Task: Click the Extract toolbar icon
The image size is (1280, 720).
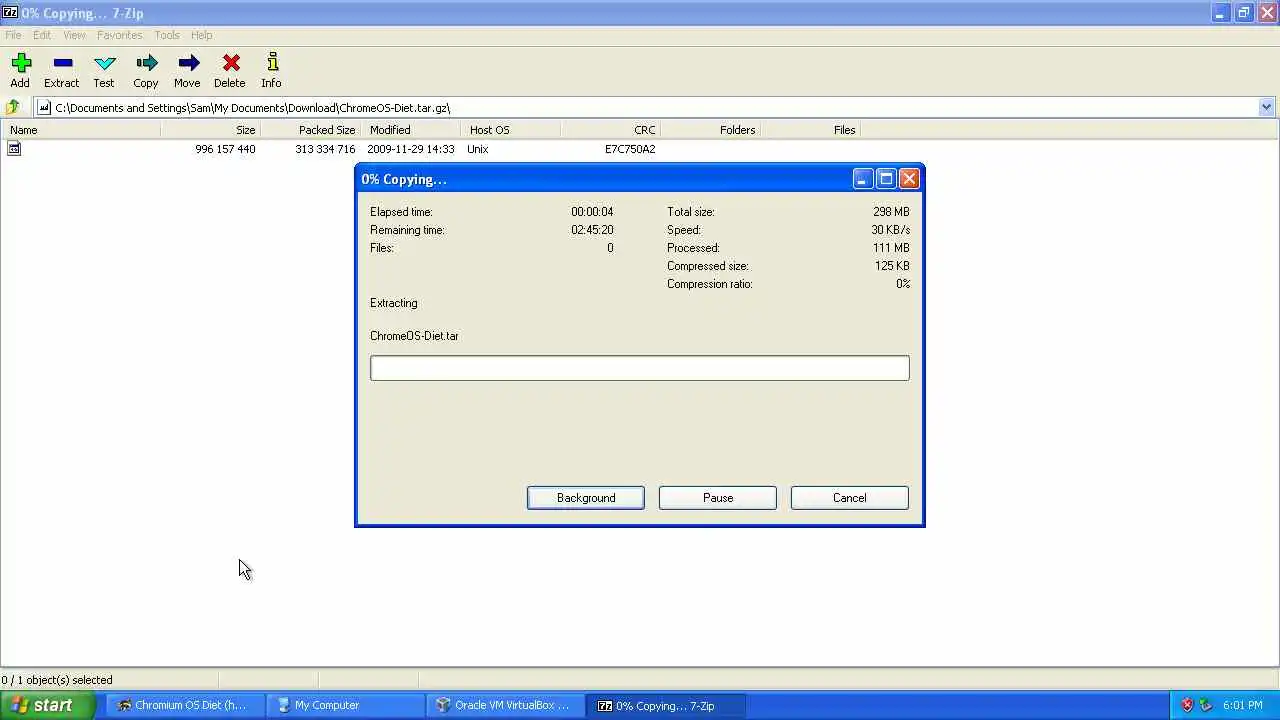Action: pyautogui.click(x=62, y=63)
